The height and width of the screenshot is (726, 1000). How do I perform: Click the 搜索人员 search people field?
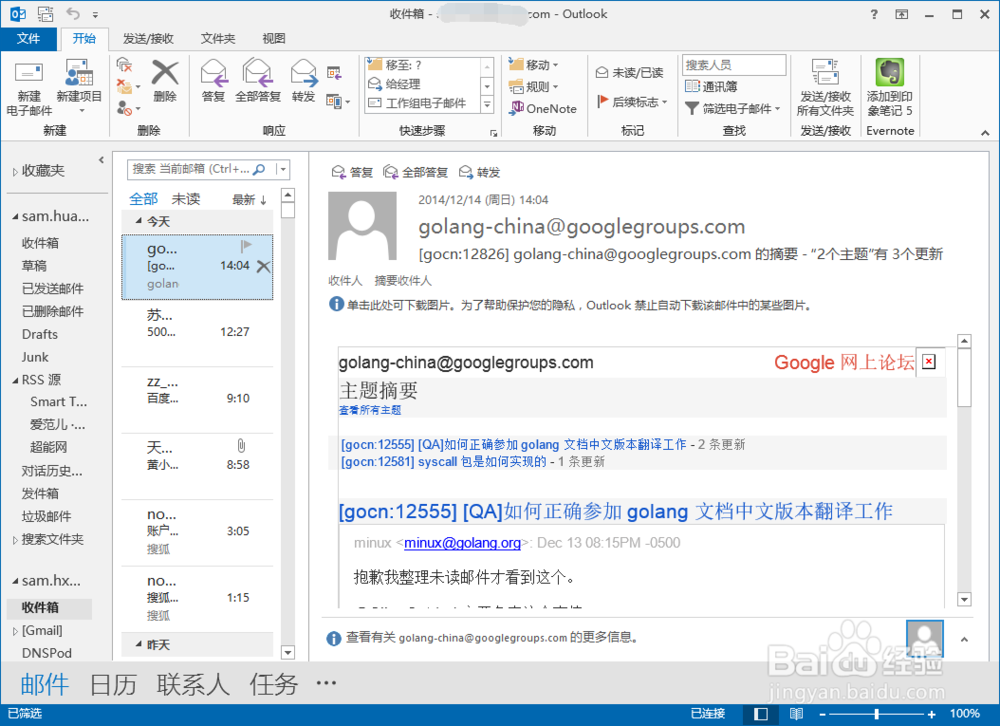734,65
